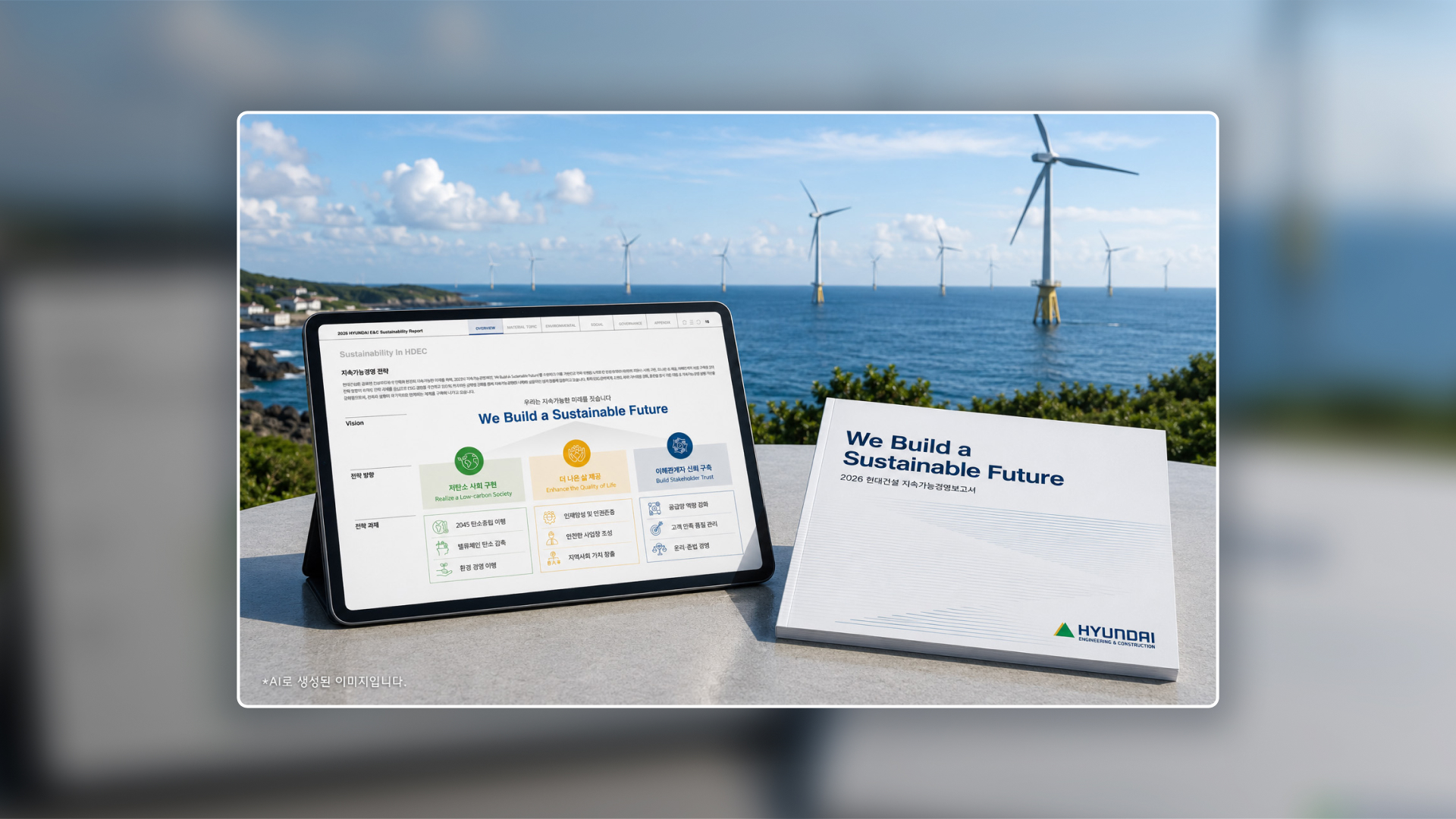Click the page number 16 in the tablet header
The height and width of the screenshot is (819, 1456).
tap(708, 322)
